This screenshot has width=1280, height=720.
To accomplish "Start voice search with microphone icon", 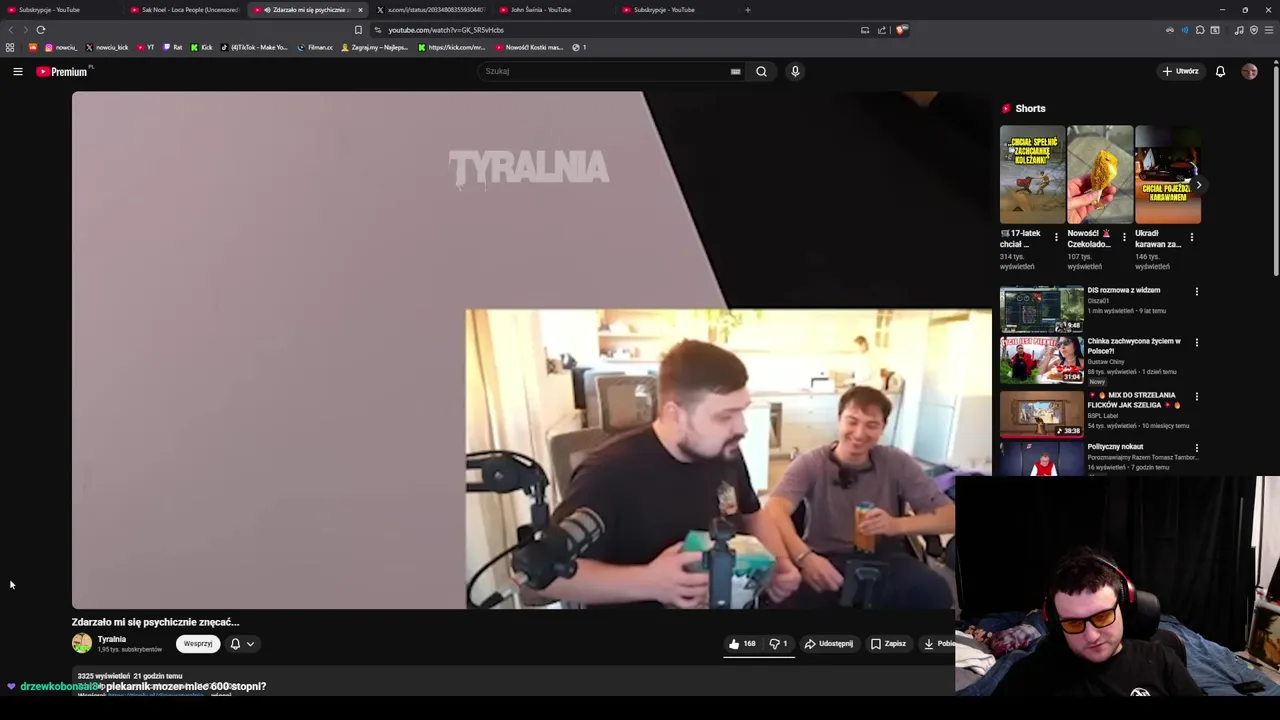I will tap(795, 71).
